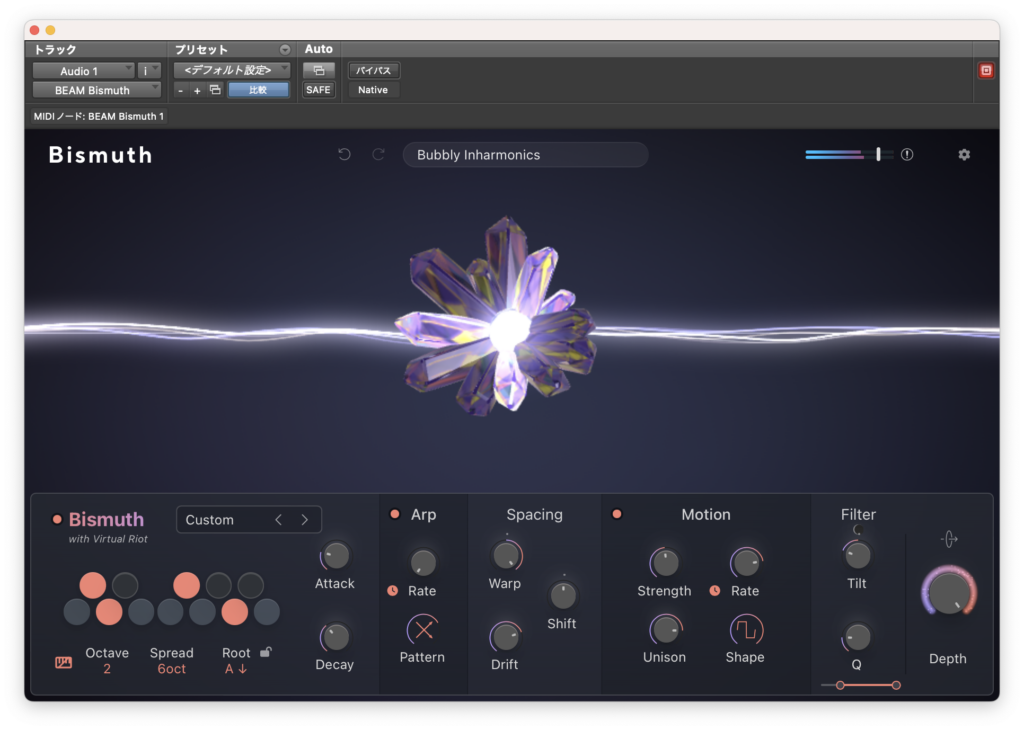Viewport: 1024px width, 730px height.
Task: Click the red target button in Pro Tools header
Action: [986, 71]
